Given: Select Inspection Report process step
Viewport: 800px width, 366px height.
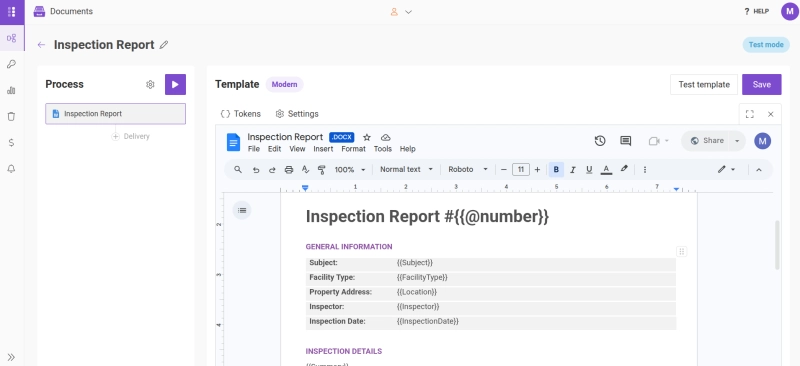Looking at the screenshot, I should pos(115,114).
